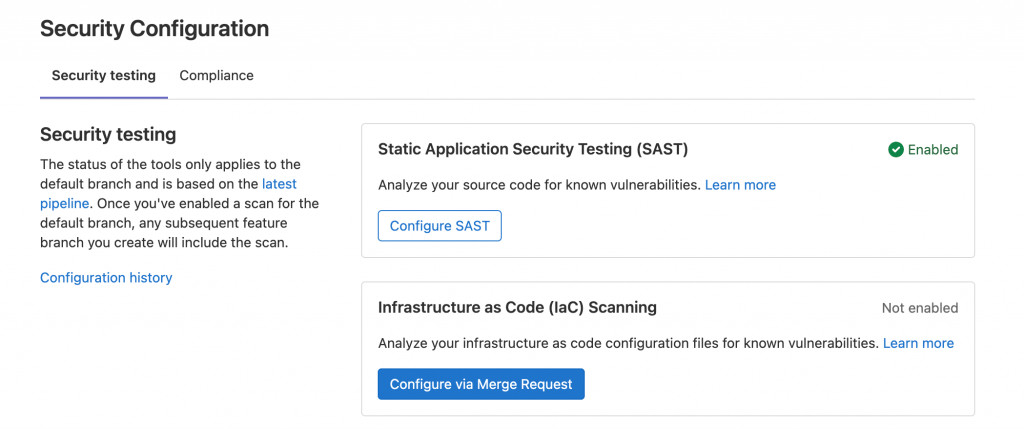Click the Static Application Security Testing heading
The image size is (1024, 429).
[533, 150]
